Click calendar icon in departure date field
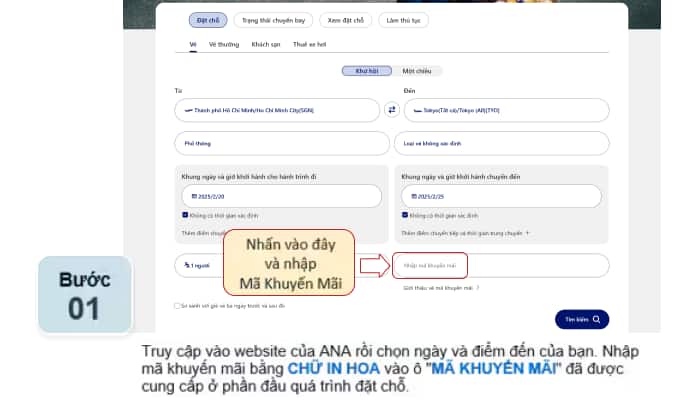The width and height of the screenshot is (700, 407). tap(194, 196)
